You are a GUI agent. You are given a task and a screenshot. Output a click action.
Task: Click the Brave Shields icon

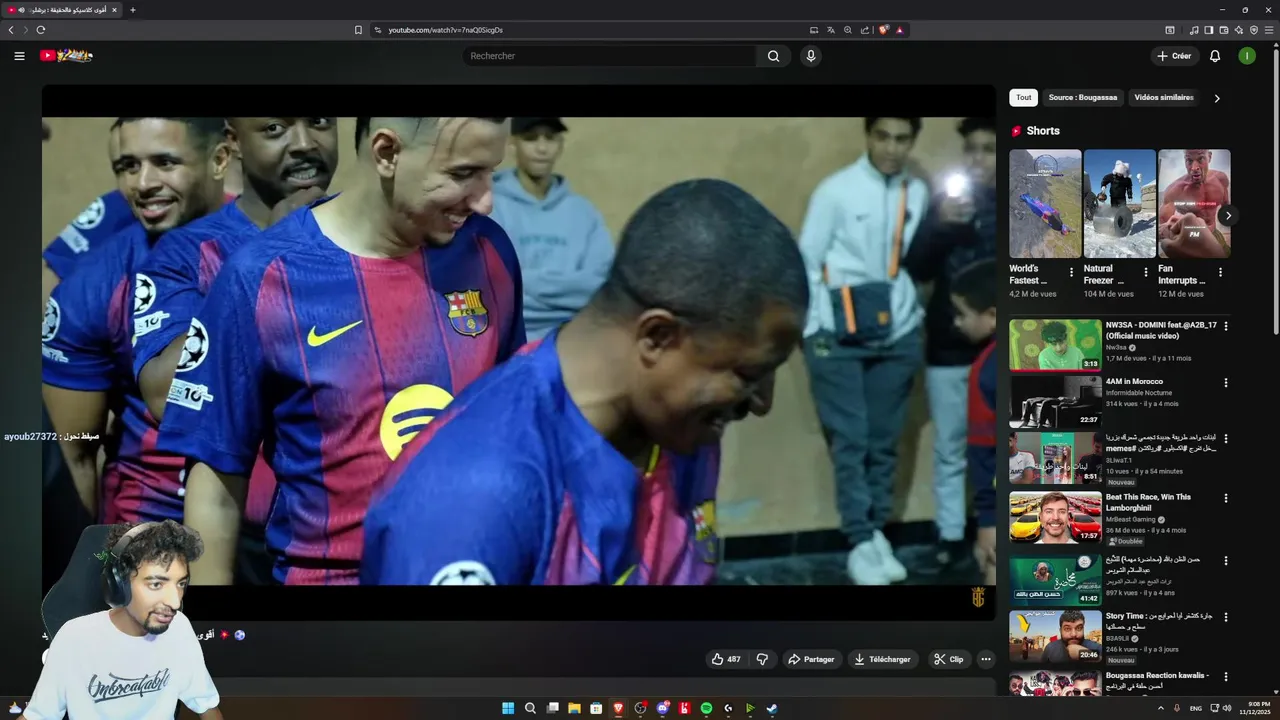[x=884, y=30]
